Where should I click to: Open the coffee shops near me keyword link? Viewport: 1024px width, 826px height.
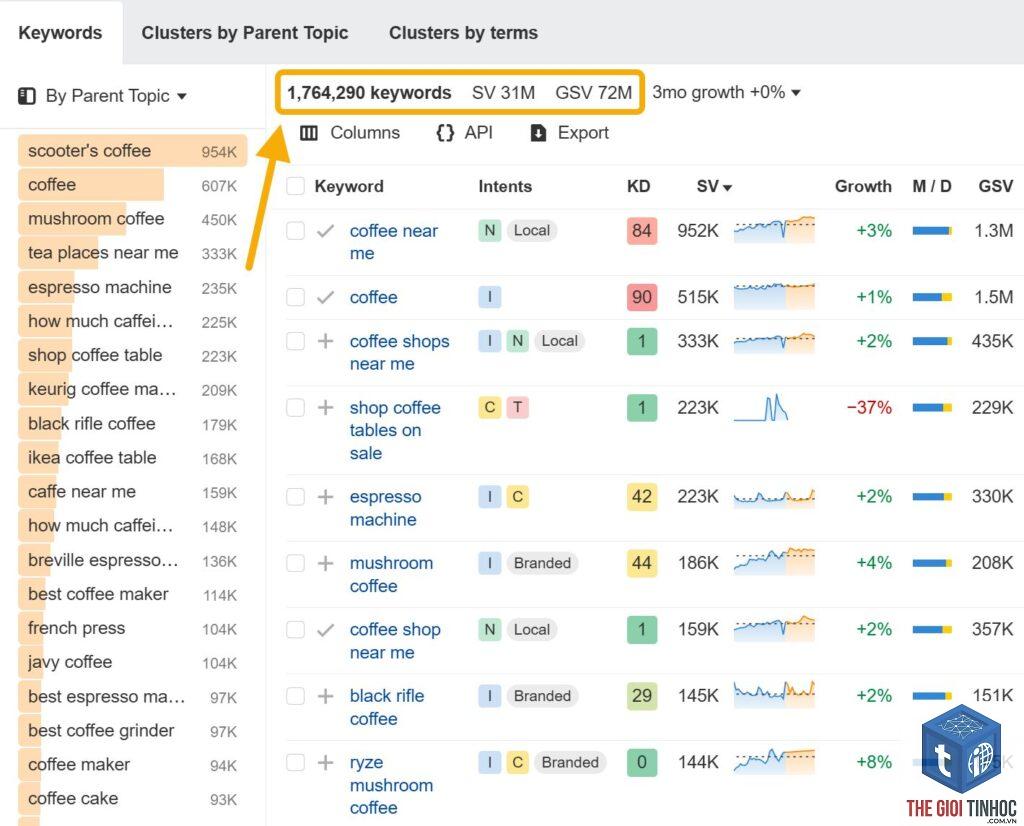[400, 353]
